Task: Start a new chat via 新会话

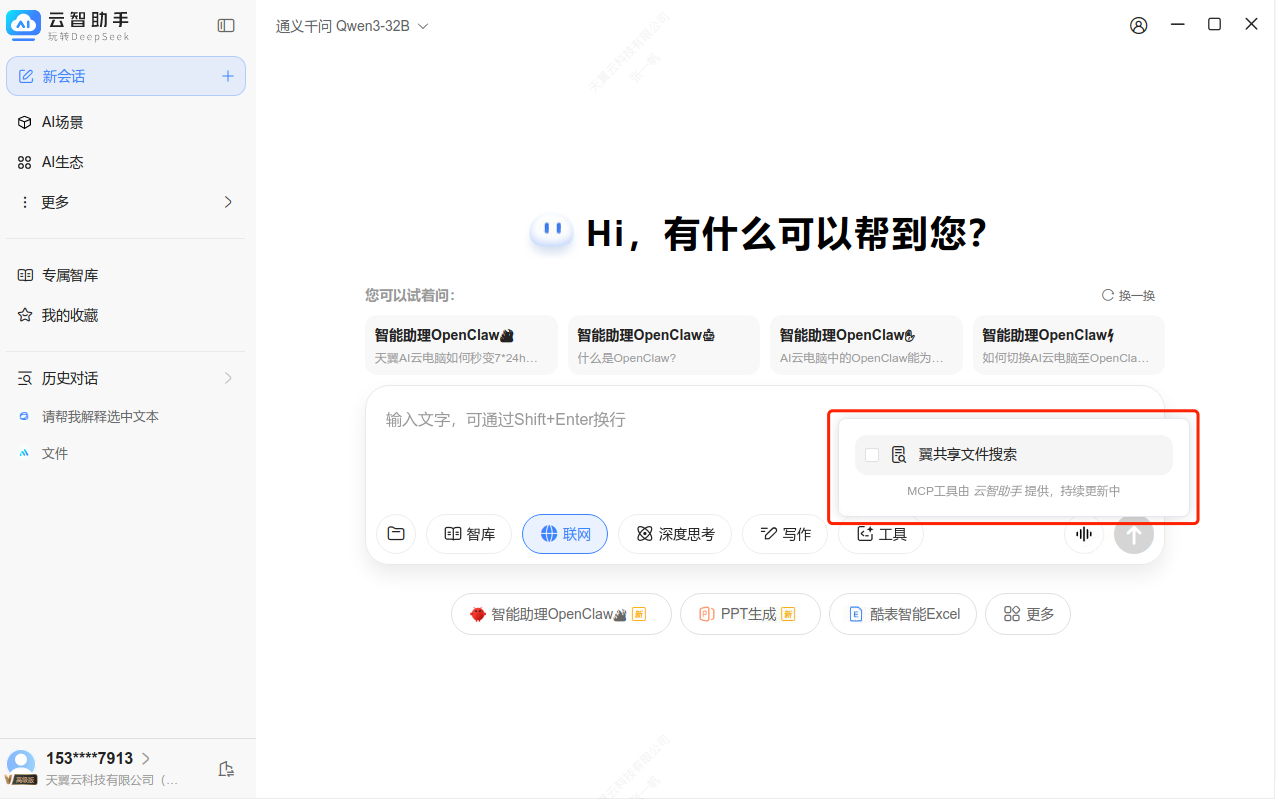Action: (x=126, y=76)
